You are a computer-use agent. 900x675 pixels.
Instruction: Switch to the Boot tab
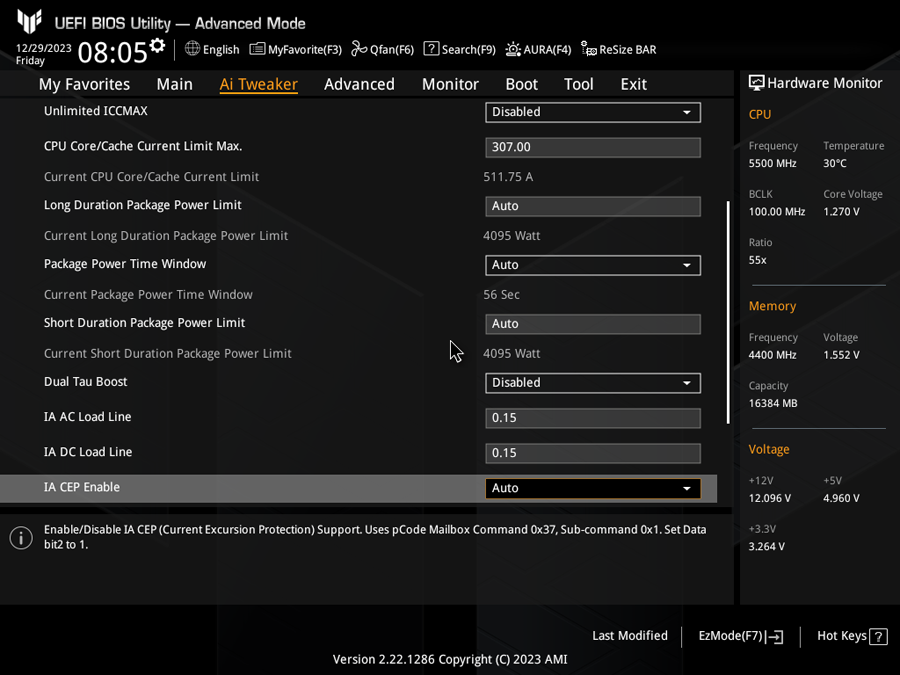pos(521,84)
